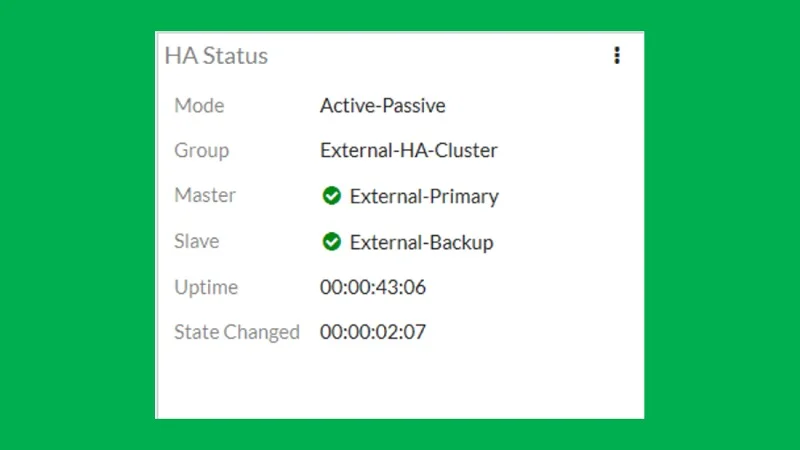Click the word Status in widget header
Screen dimensions: 800x450
click(x=235, y=56)
